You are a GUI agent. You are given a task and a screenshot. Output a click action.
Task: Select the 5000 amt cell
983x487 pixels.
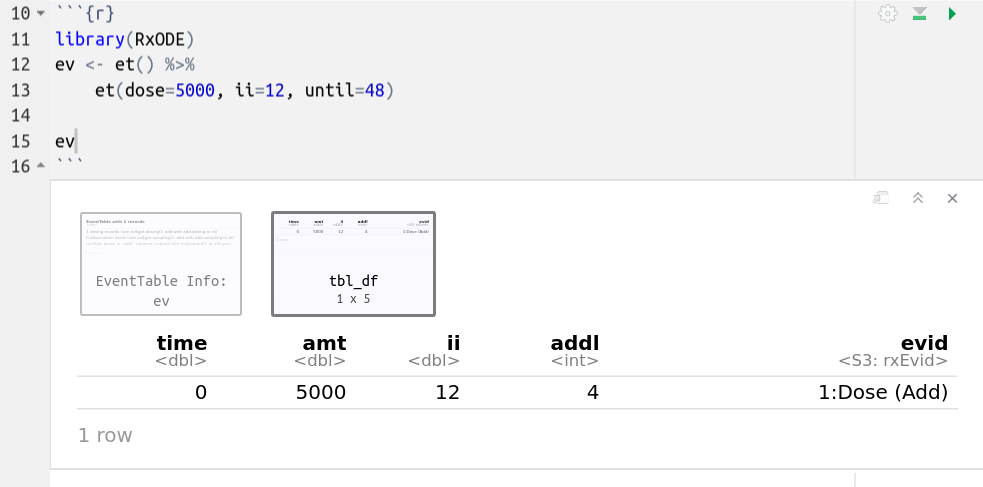321,392
